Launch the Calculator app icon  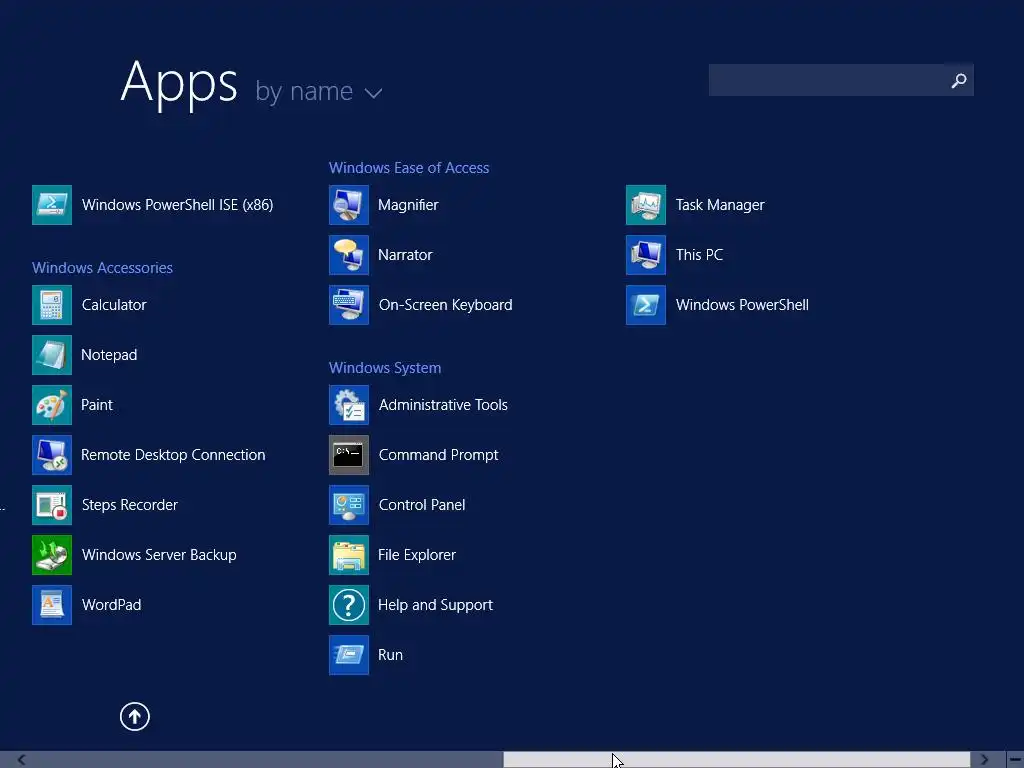pyautogui.click(x=52, y=305)
